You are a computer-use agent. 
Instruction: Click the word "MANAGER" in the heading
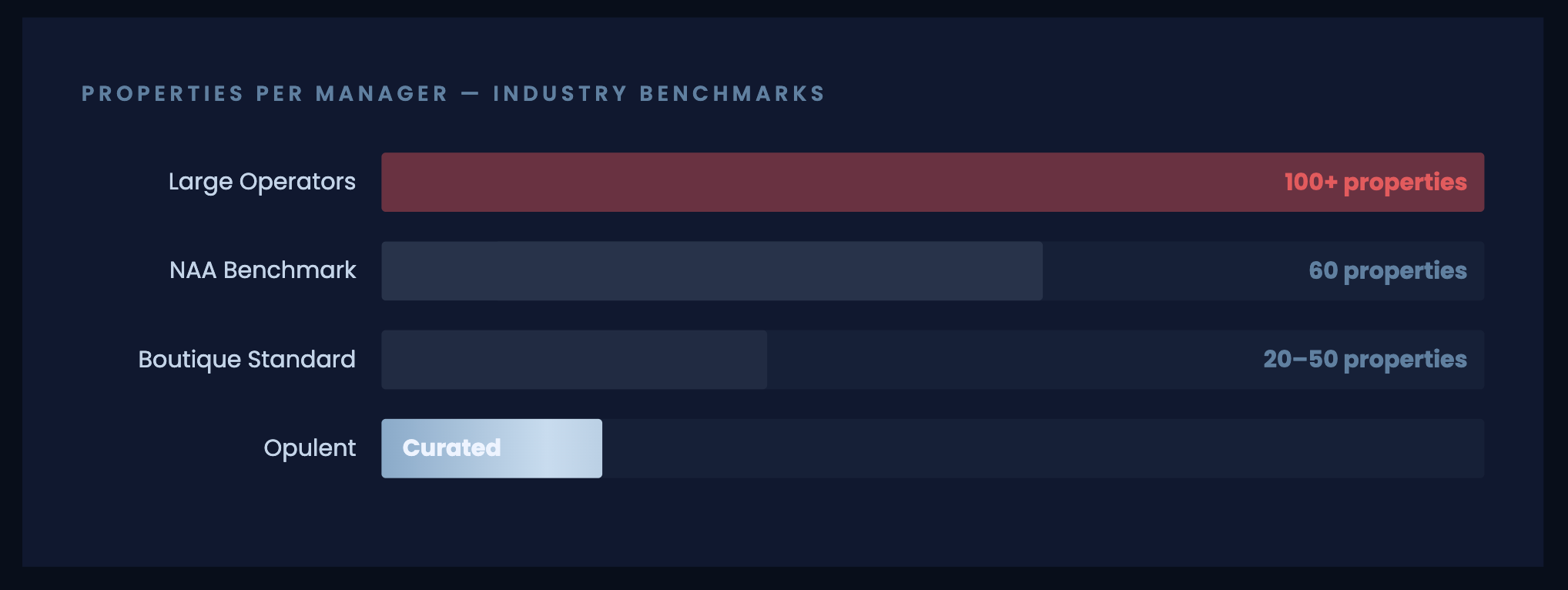pyautogui.click(x=381, y=94)
